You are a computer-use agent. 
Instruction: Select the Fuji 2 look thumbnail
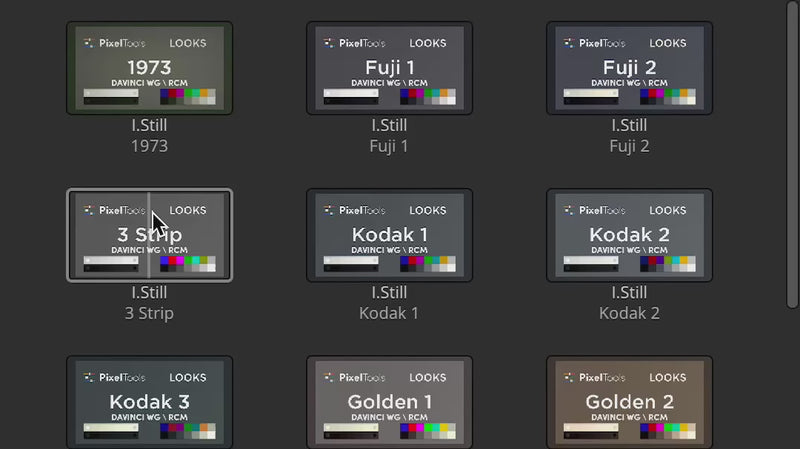[x=629, y=68]
